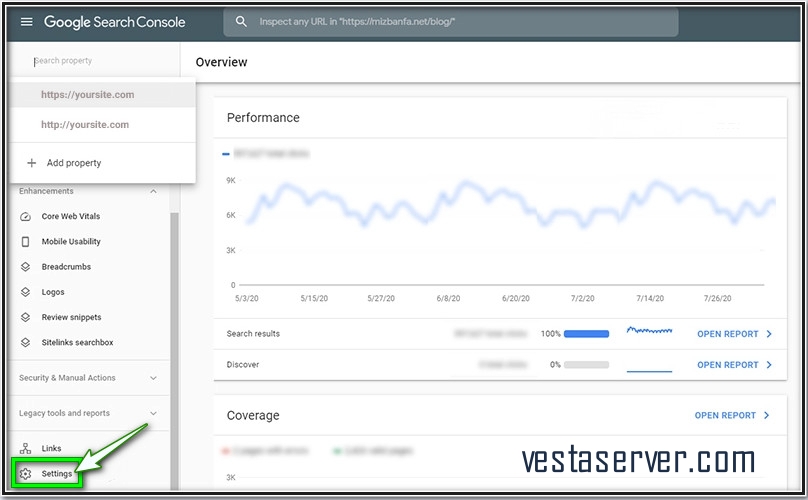Screen dimensions: 808x500
Task: Click the Mobile Usability phone icon
Action: (25, 242)
